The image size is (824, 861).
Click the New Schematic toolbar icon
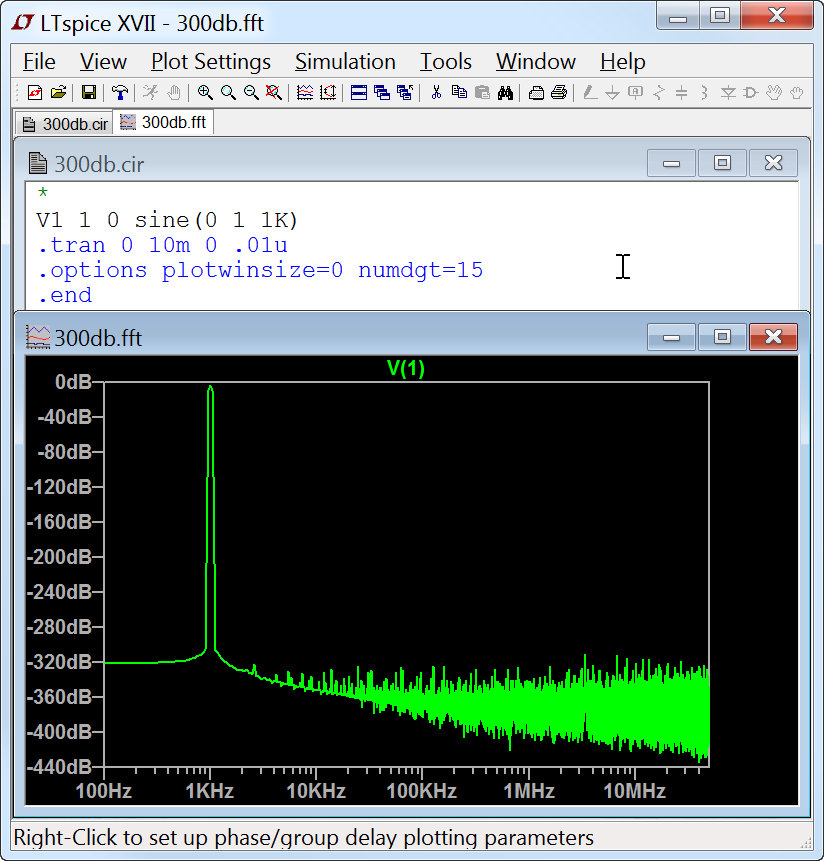pos(35,93)
